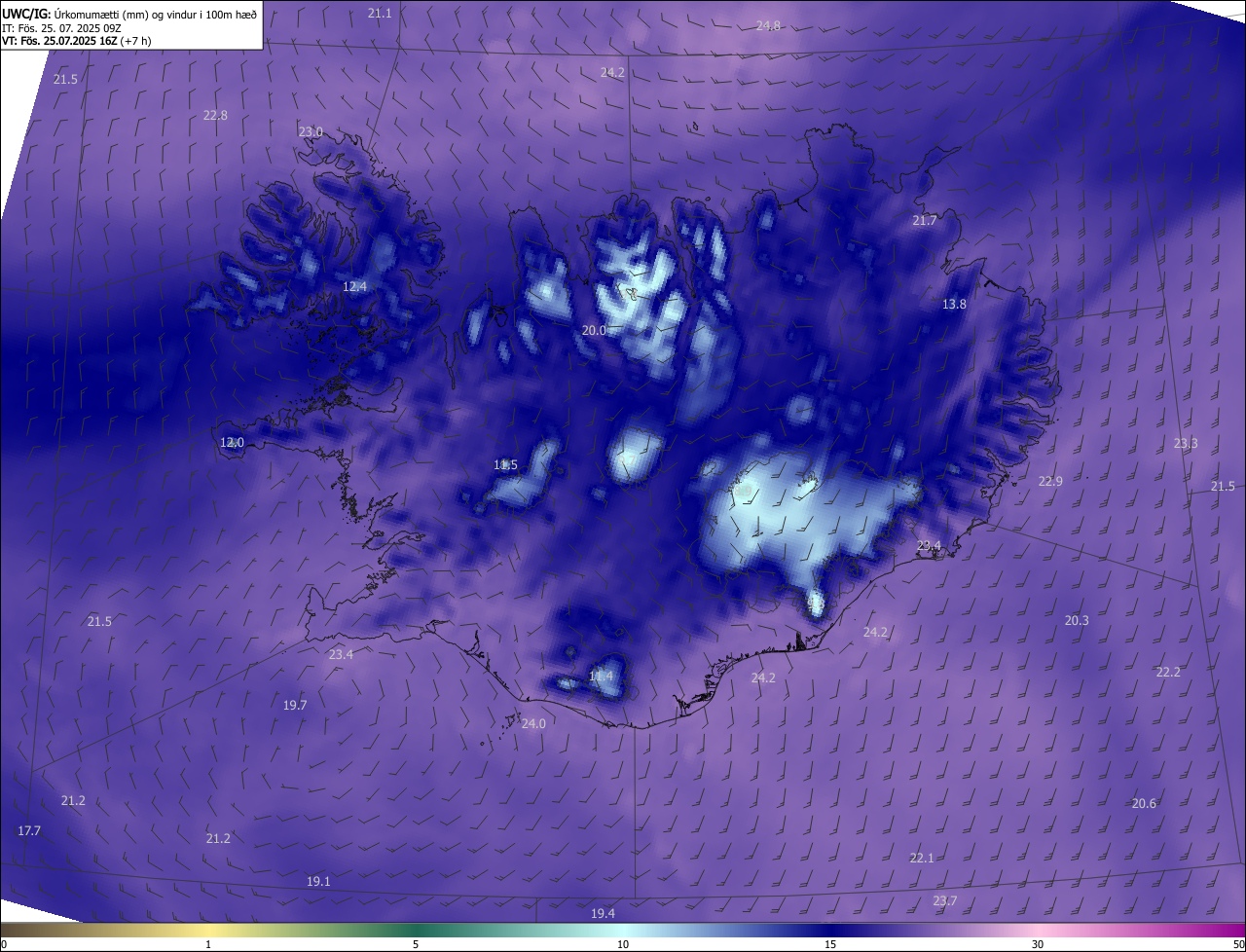Screen dimensions: 1246x952
Task: Click the 23.3 value label
Action: 1186,443
